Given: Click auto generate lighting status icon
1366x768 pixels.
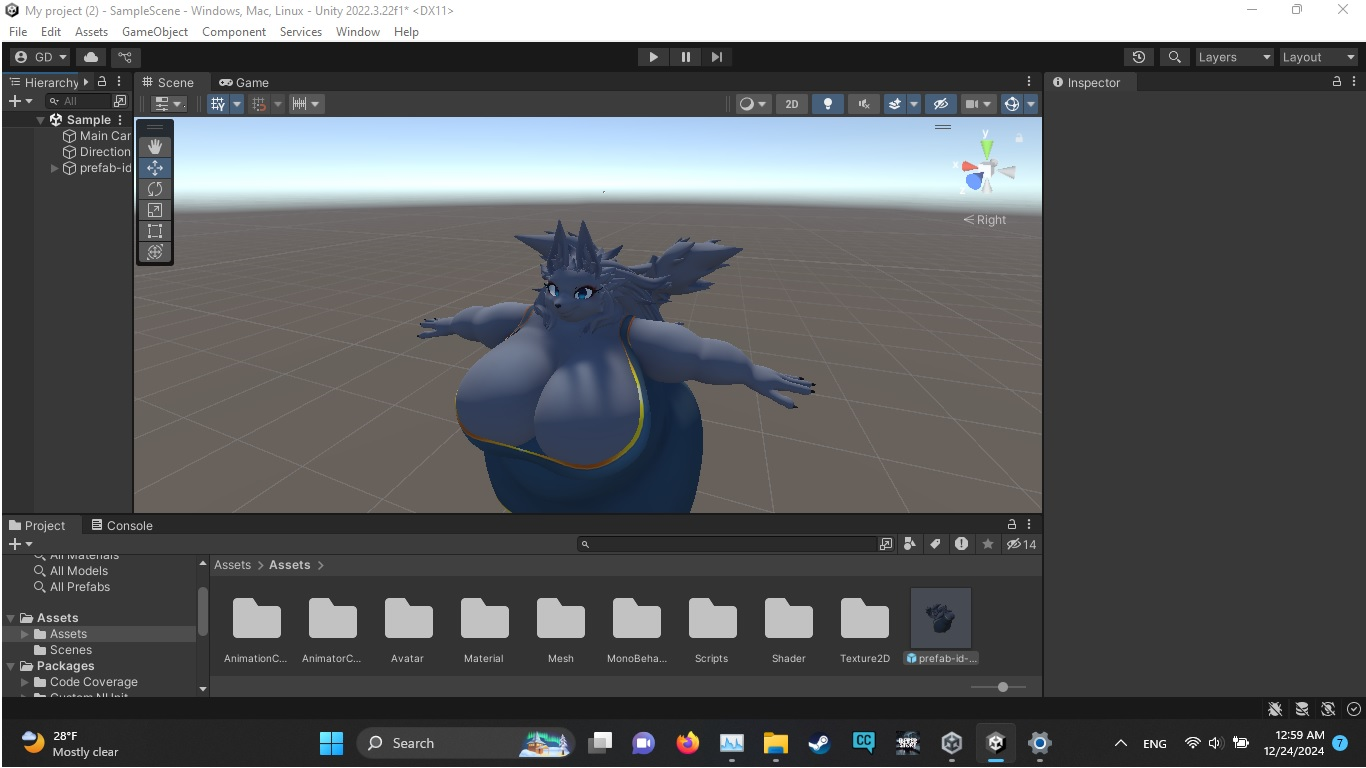Looking at the screenshot, I should tap(1328, 709).
